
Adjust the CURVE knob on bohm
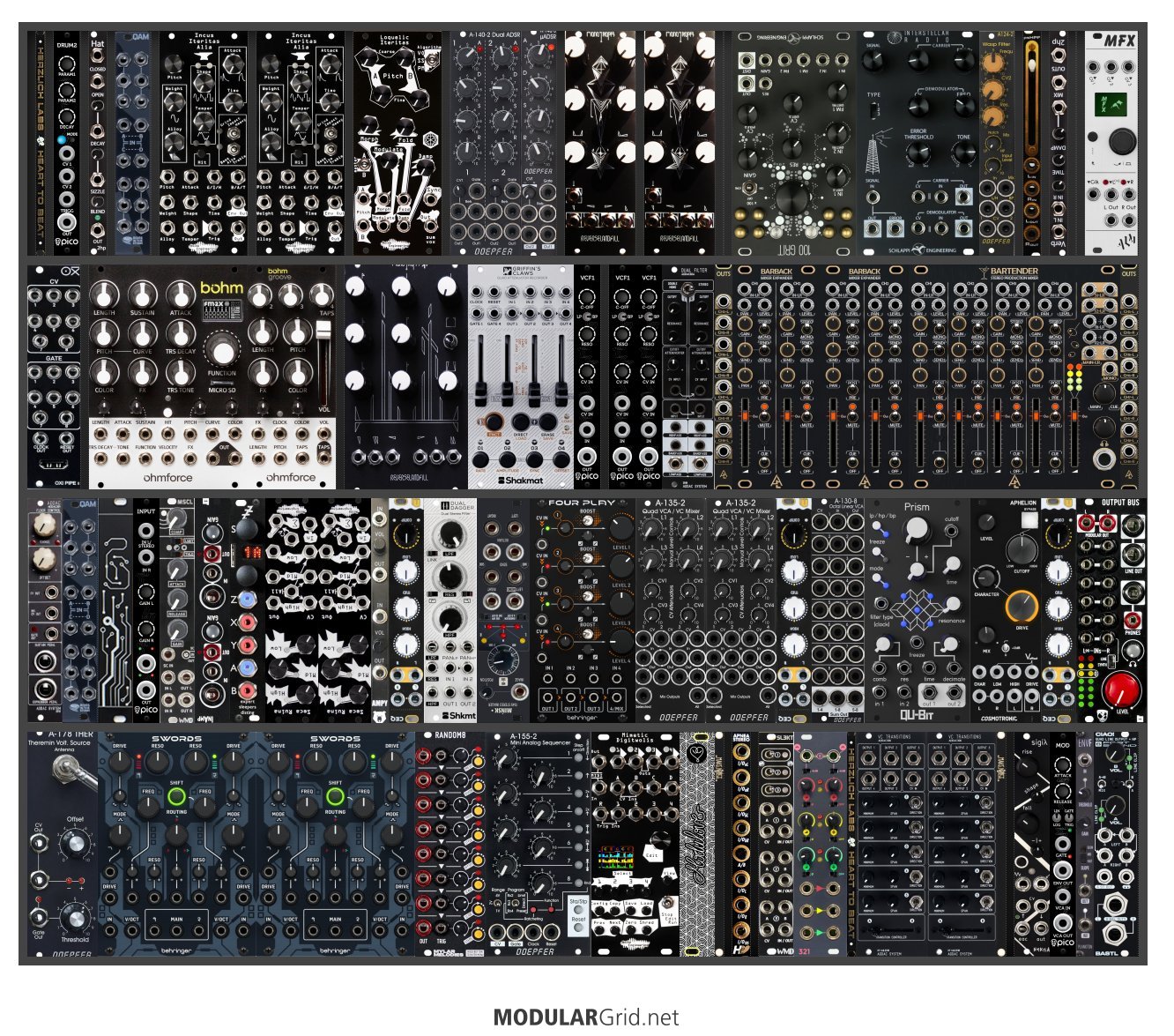[143, 333]
